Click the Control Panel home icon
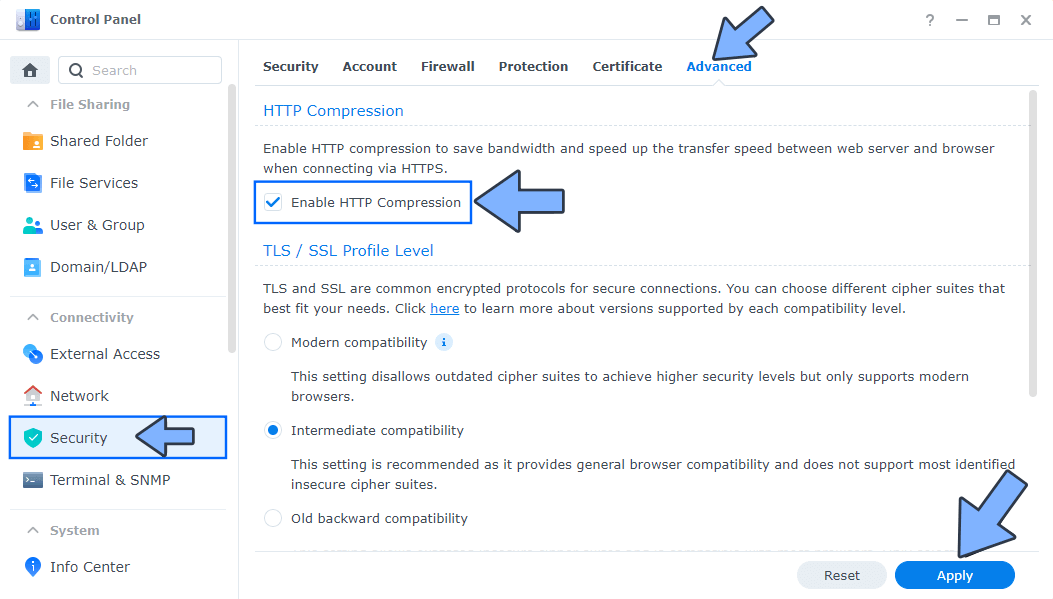Viewport: 1053px width, 599px height. click(29, 69)
